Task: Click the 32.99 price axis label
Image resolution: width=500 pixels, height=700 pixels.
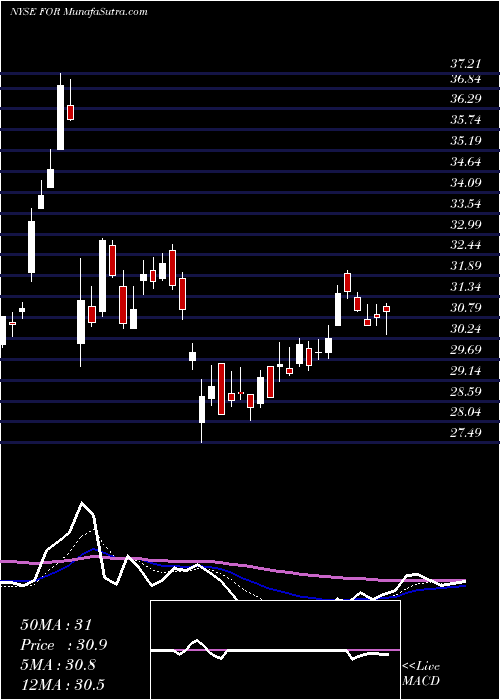Action: (466, 224)
